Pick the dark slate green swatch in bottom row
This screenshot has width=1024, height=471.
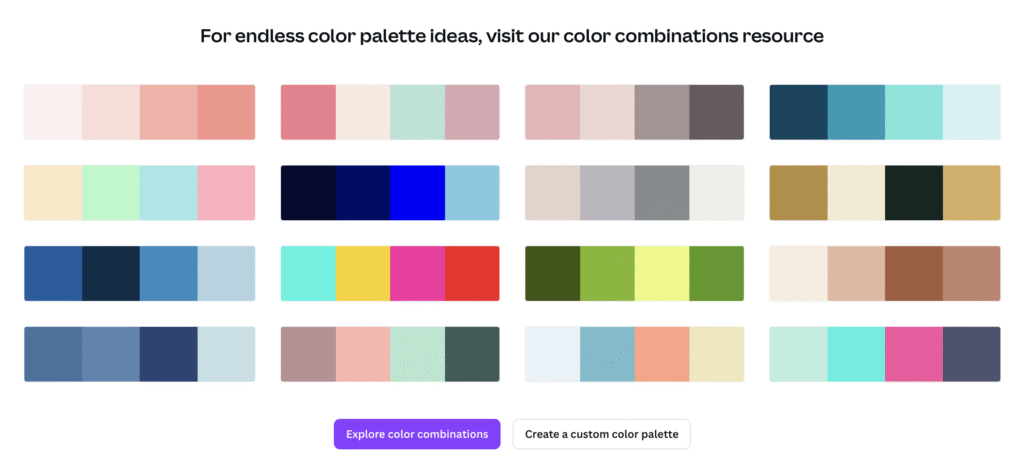(x=472, y=354)
